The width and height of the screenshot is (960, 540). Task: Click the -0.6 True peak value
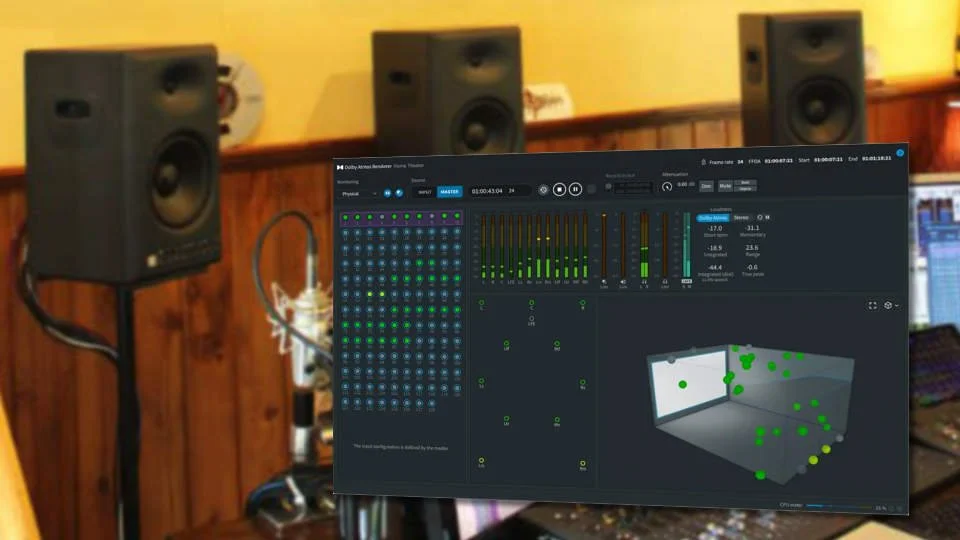click(x=752, y=267)
